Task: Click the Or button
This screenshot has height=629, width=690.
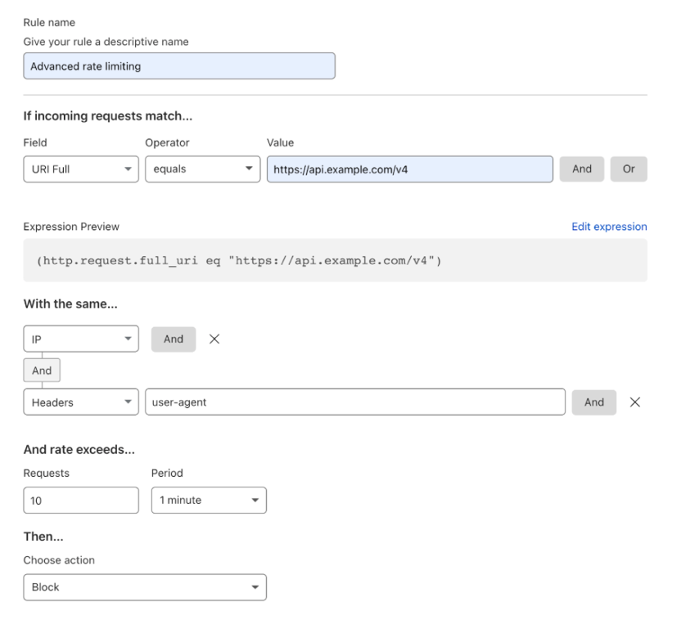Action: [x=628, y=169]
